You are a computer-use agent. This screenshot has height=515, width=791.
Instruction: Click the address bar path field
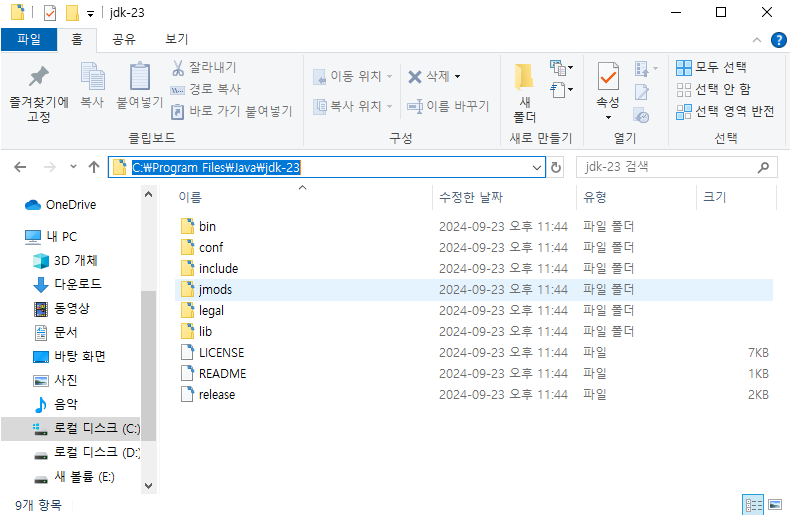tap(326, 167)
